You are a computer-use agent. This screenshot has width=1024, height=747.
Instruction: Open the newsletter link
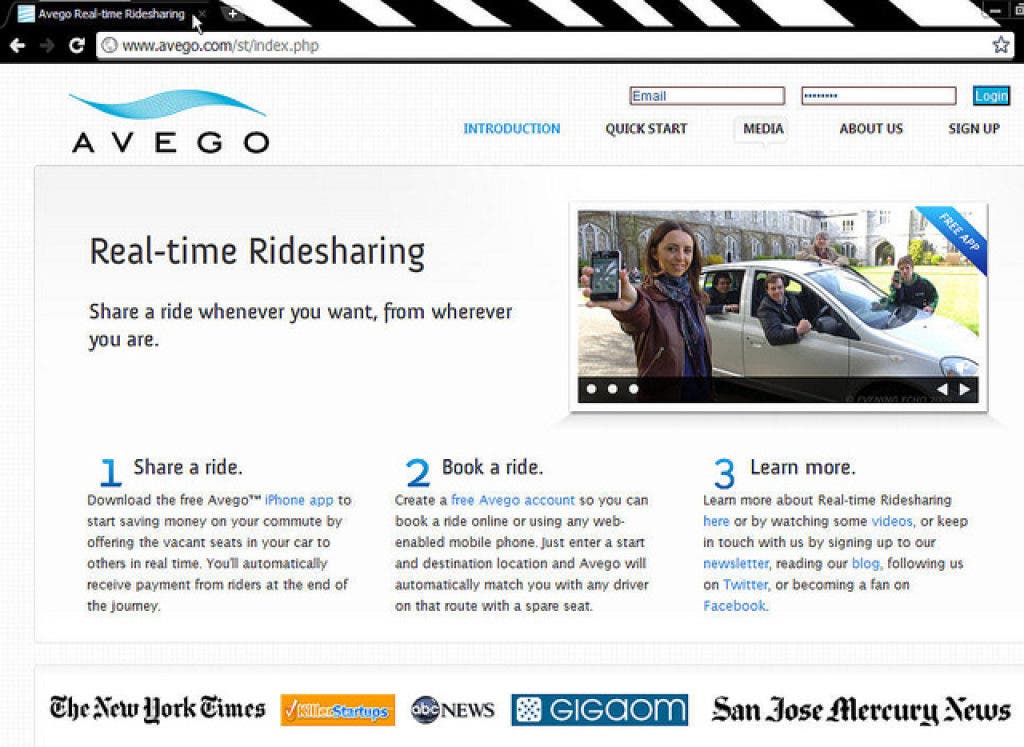[736, 563]
